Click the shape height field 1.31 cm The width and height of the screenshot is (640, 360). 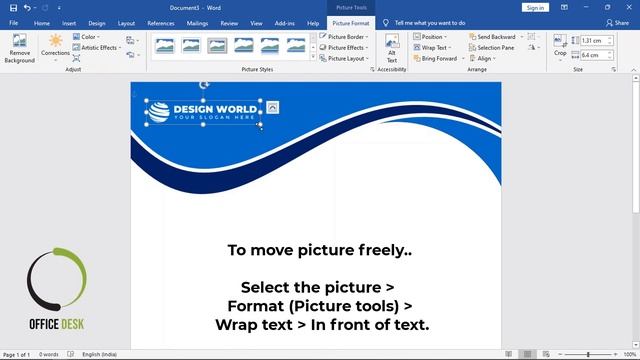click(x=593, y=40)
